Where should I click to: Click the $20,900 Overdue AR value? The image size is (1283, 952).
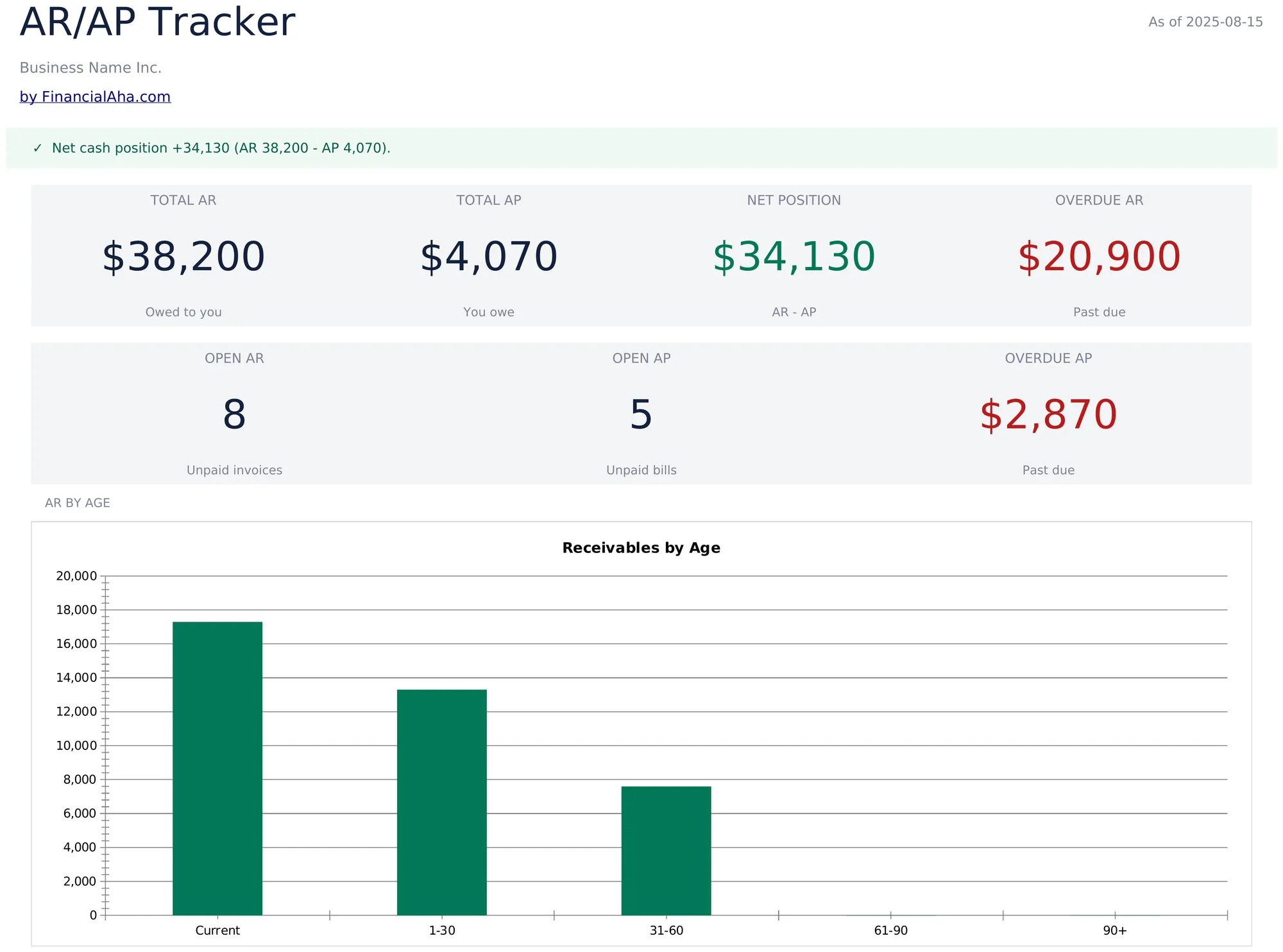click(1100, 257)
